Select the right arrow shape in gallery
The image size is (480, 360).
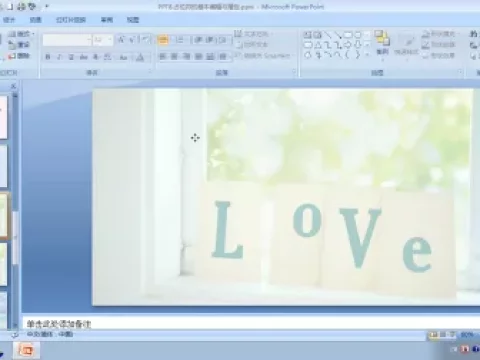348,45
